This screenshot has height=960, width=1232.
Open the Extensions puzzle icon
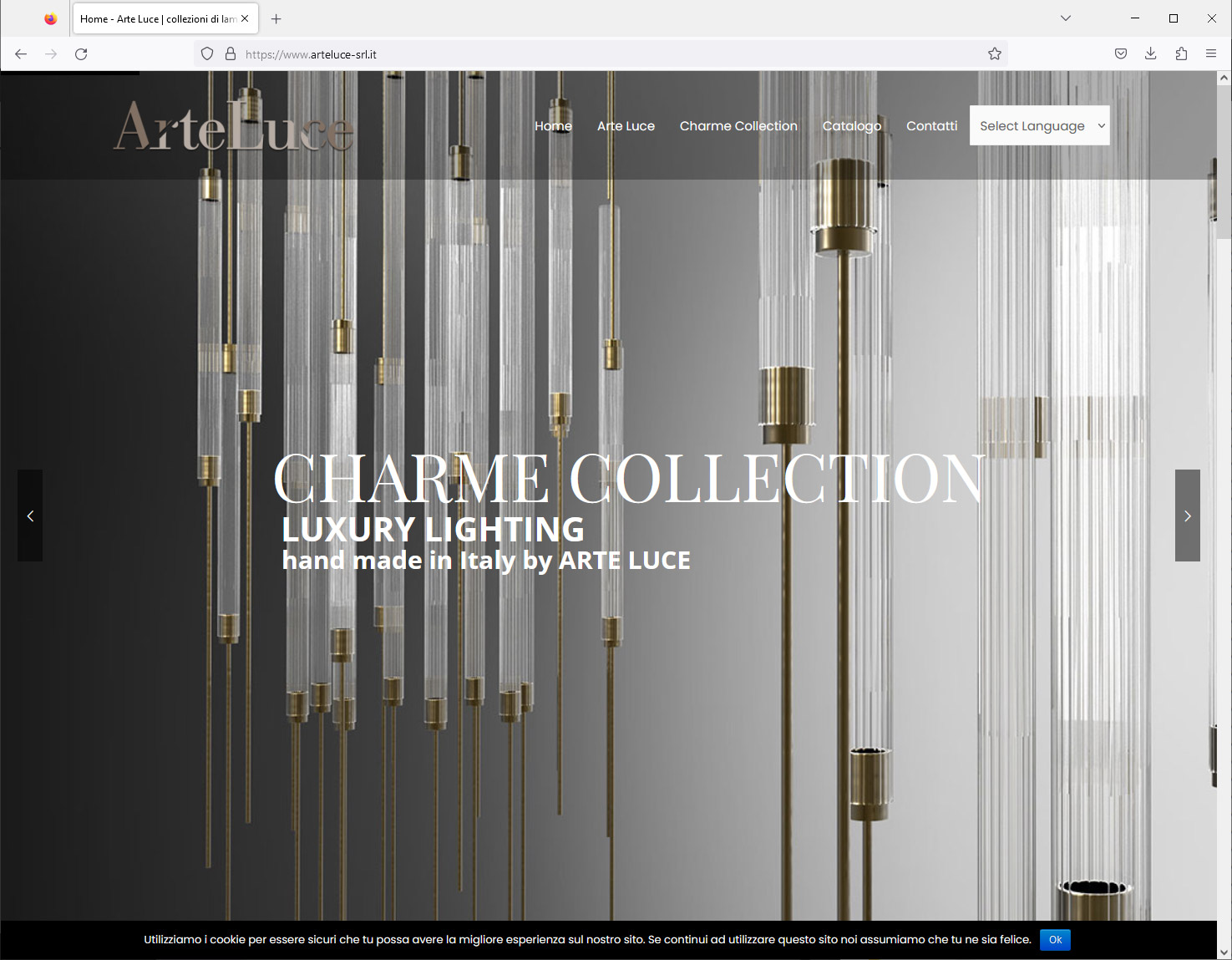point(1181,54)
